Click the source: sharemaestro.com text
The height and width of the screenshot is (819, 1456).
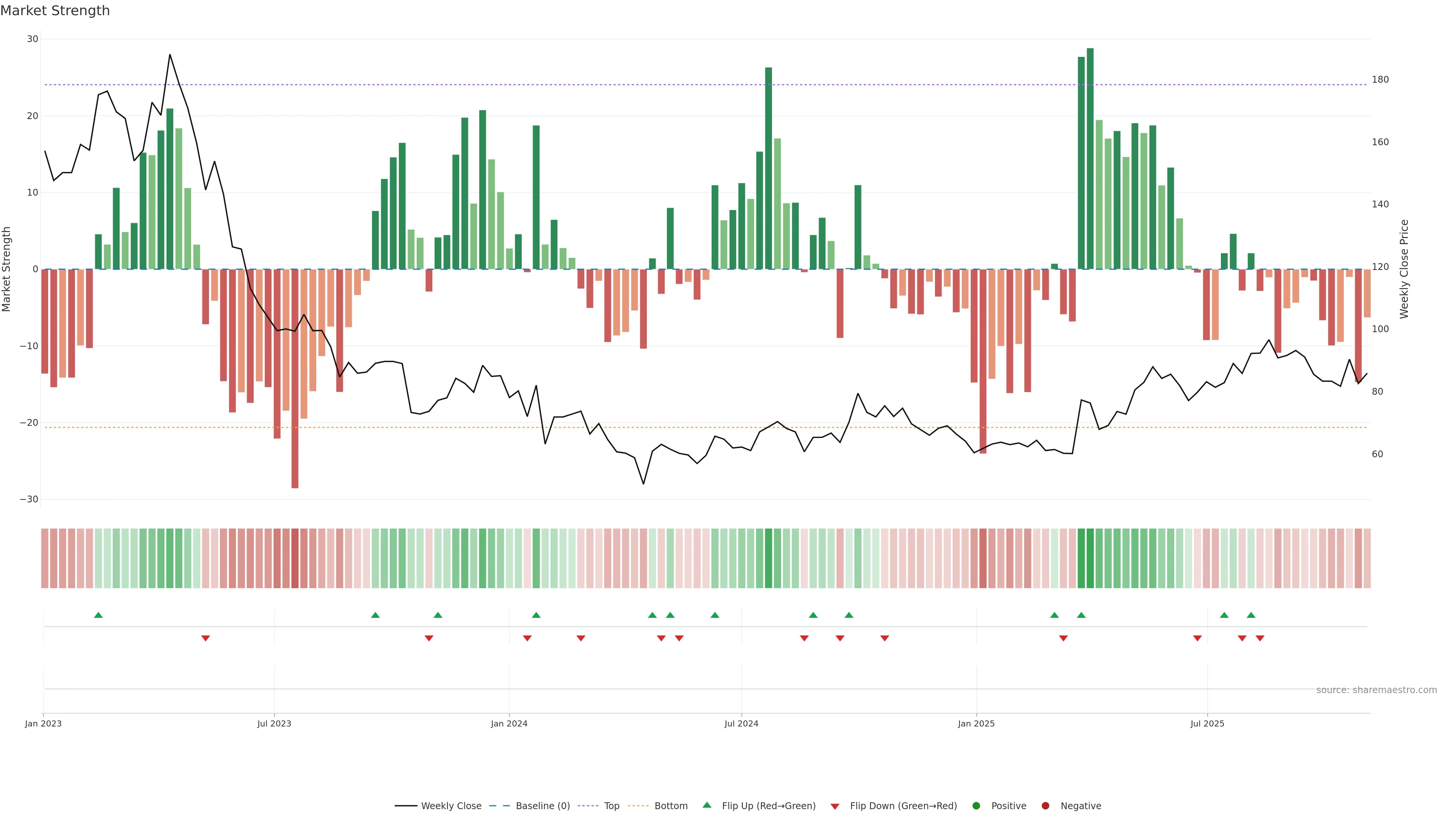coord(1376,690)
